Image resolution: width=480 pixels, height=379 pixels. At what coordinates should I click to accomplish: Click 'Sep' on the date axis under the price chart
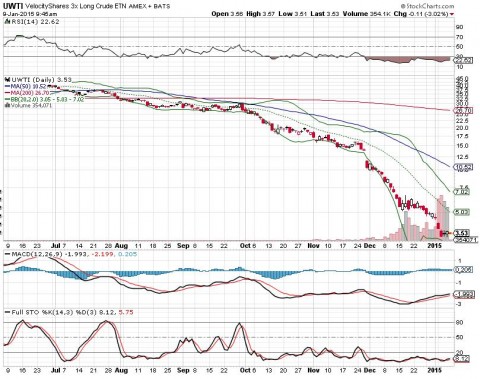click(x=183, y=246)
